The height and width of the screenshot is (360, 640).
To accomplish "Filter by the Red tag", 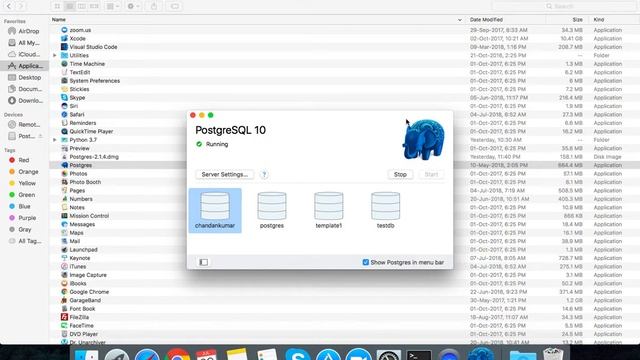I will click(x=20, y=160).
